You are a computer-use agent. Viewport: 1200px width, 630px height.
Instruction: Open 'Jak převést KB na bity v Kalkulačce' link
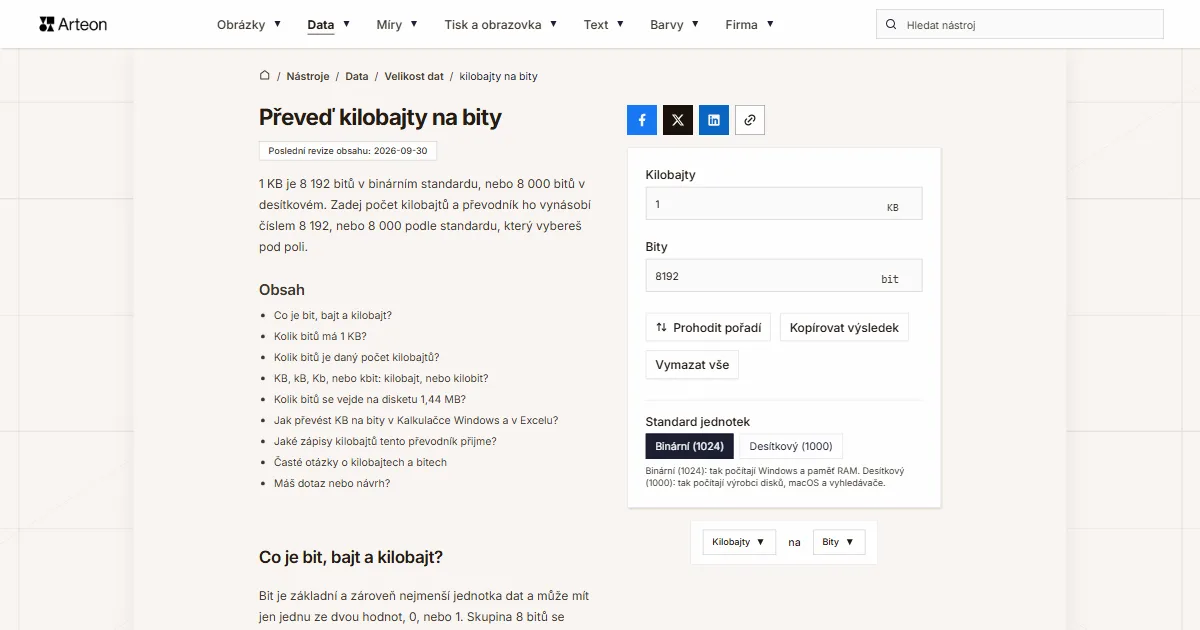[416, 420]
